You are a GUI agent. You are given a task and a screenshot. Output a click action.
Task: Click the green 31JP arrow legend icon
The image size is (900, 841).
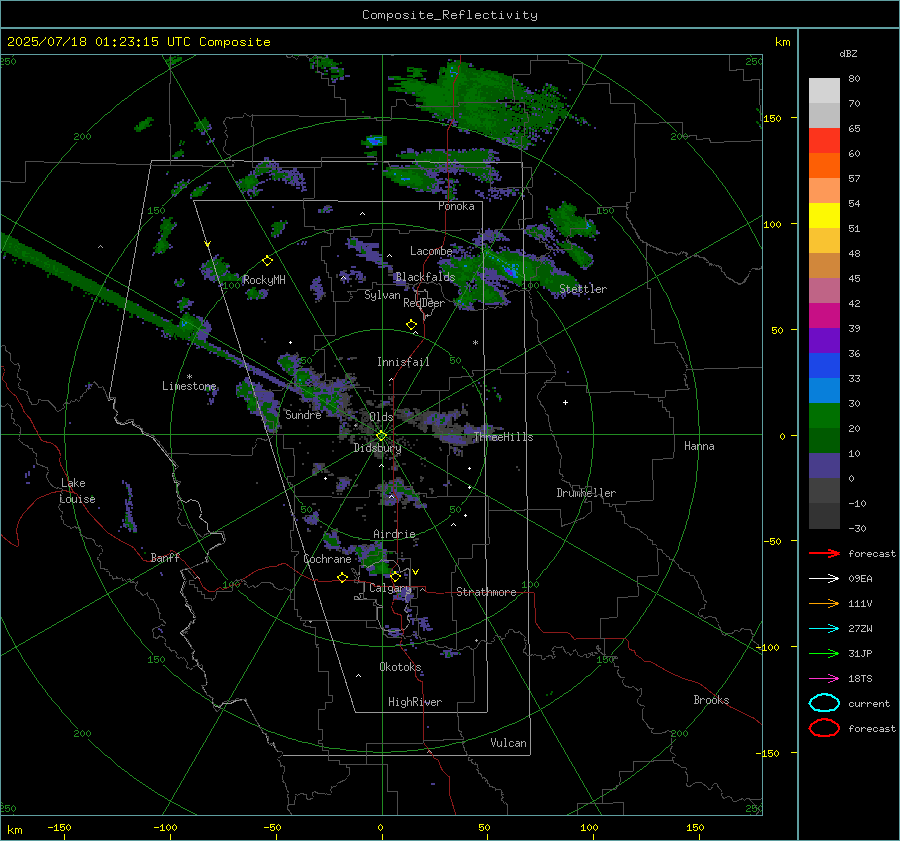tap(824, 653)
